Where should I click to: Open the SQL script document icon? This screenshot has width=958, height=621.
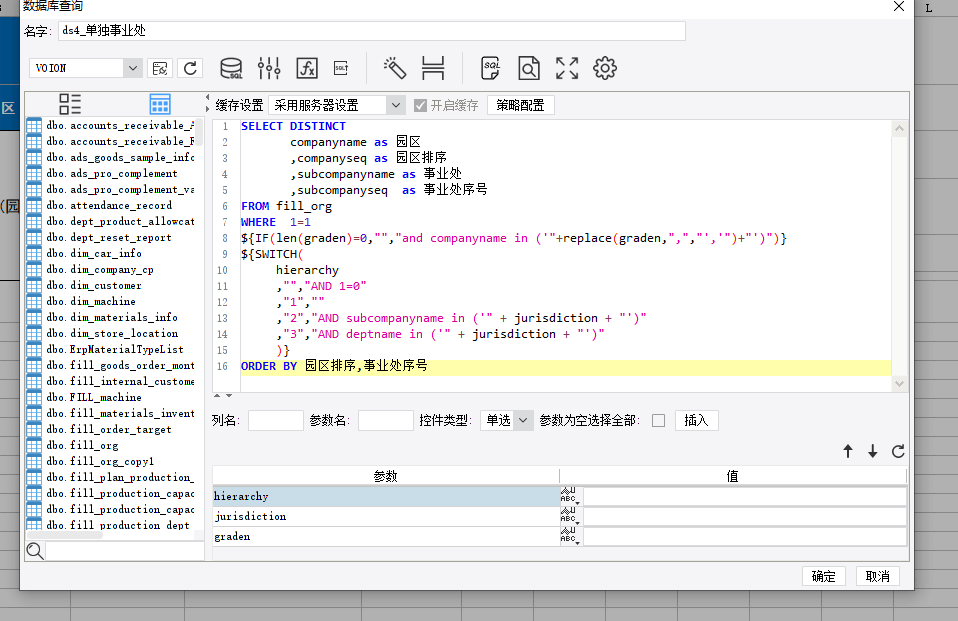coord(490,68)
